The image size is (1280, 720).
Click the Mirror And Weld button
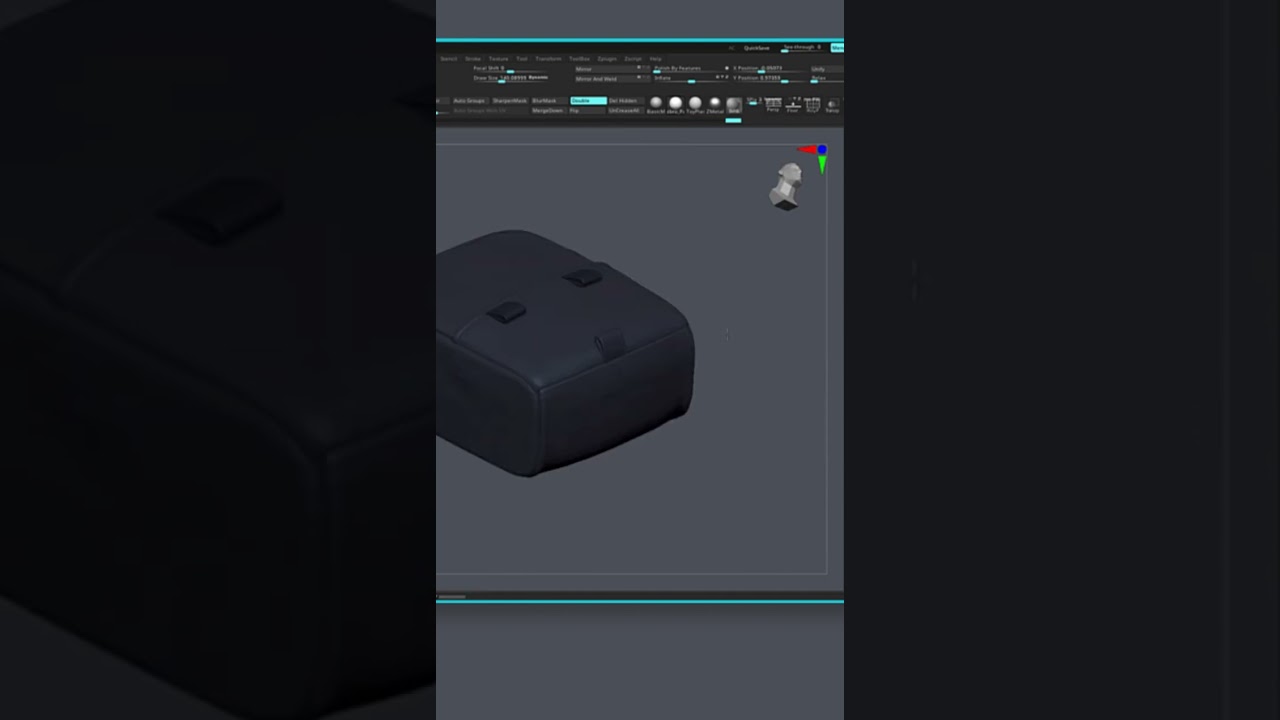point(596,79)
